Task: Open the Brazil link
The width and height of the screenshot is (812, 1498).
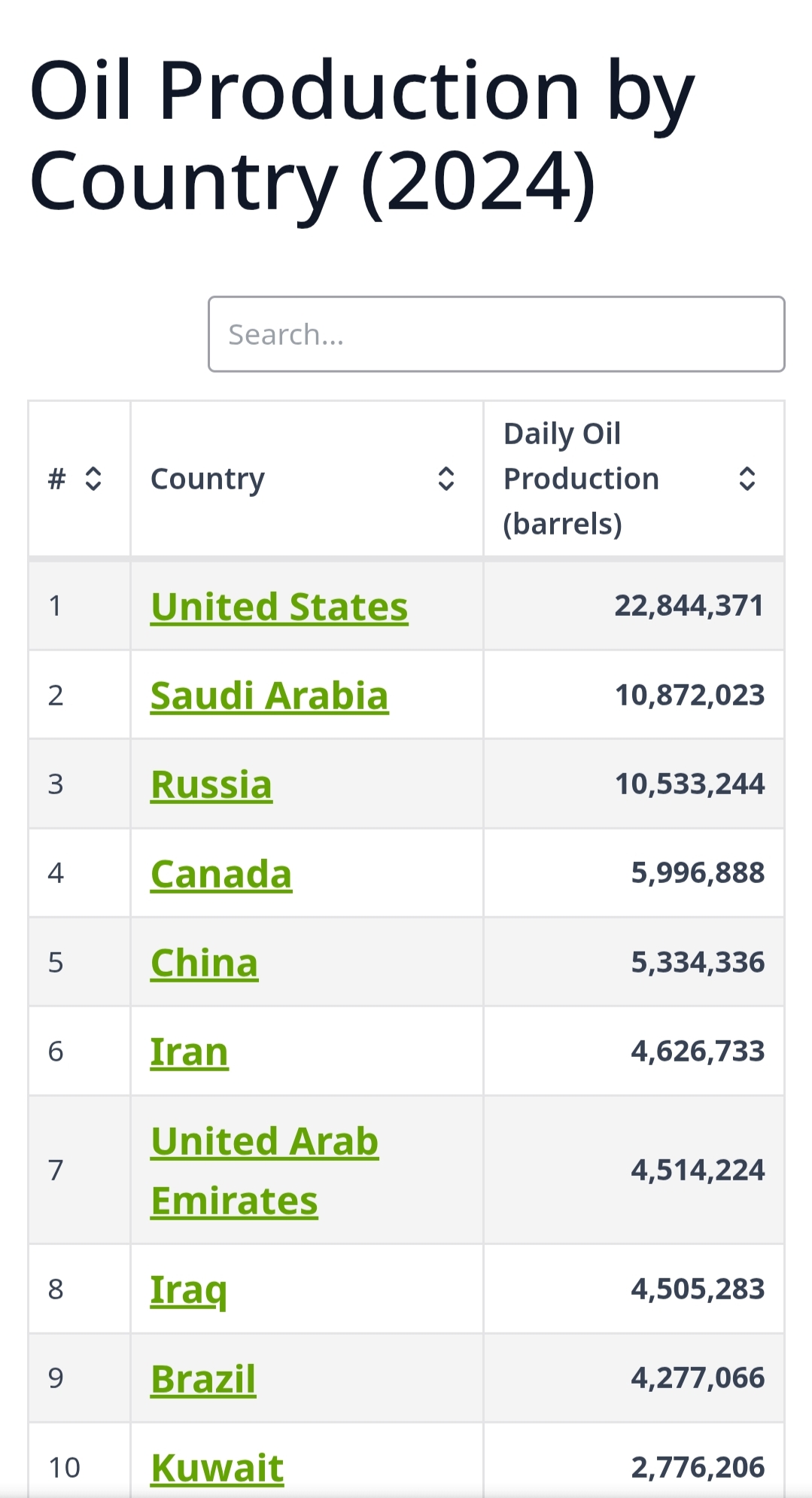Action: click(203, 1379)
